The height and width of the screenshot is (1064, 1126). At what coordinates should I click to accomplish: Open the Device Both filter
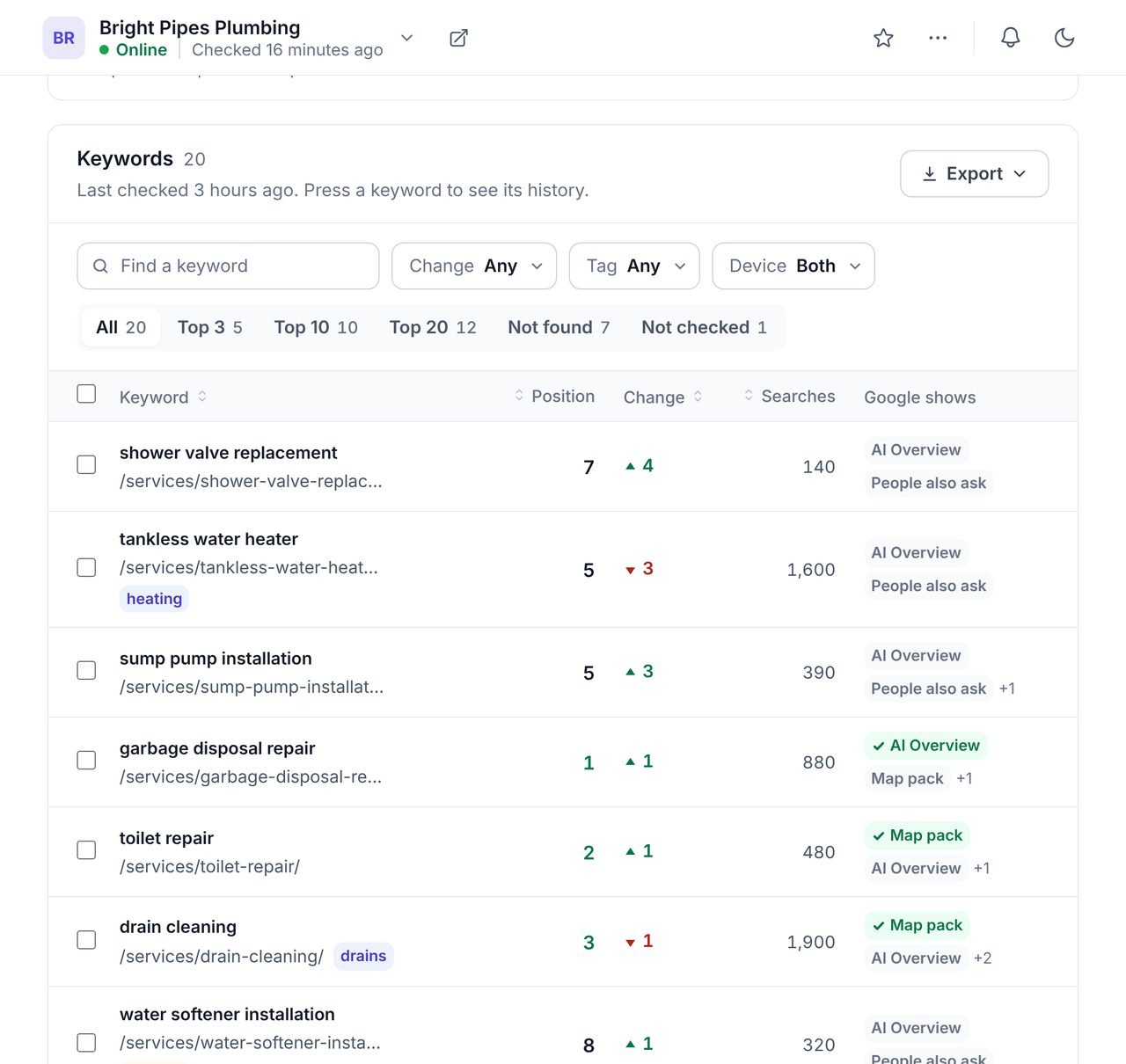click(x=793, y=266)
